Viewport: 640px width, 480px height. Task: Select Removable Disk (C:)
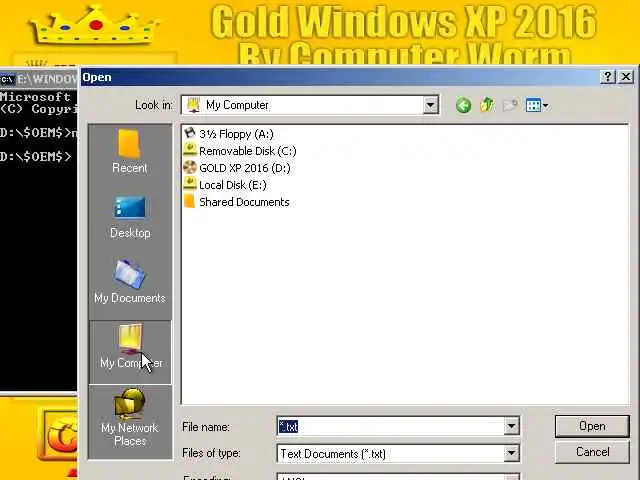pos(240,151)
